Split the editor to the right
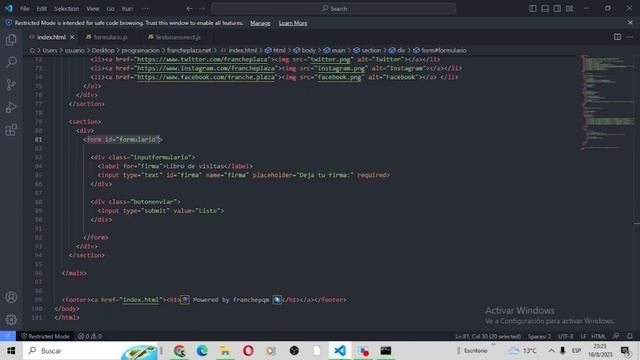Screen dimensions: 640x360 click(617, 37)
